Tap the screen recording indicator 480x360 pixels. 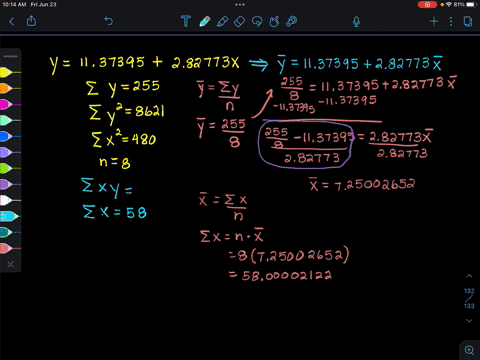tap(427, 5)
